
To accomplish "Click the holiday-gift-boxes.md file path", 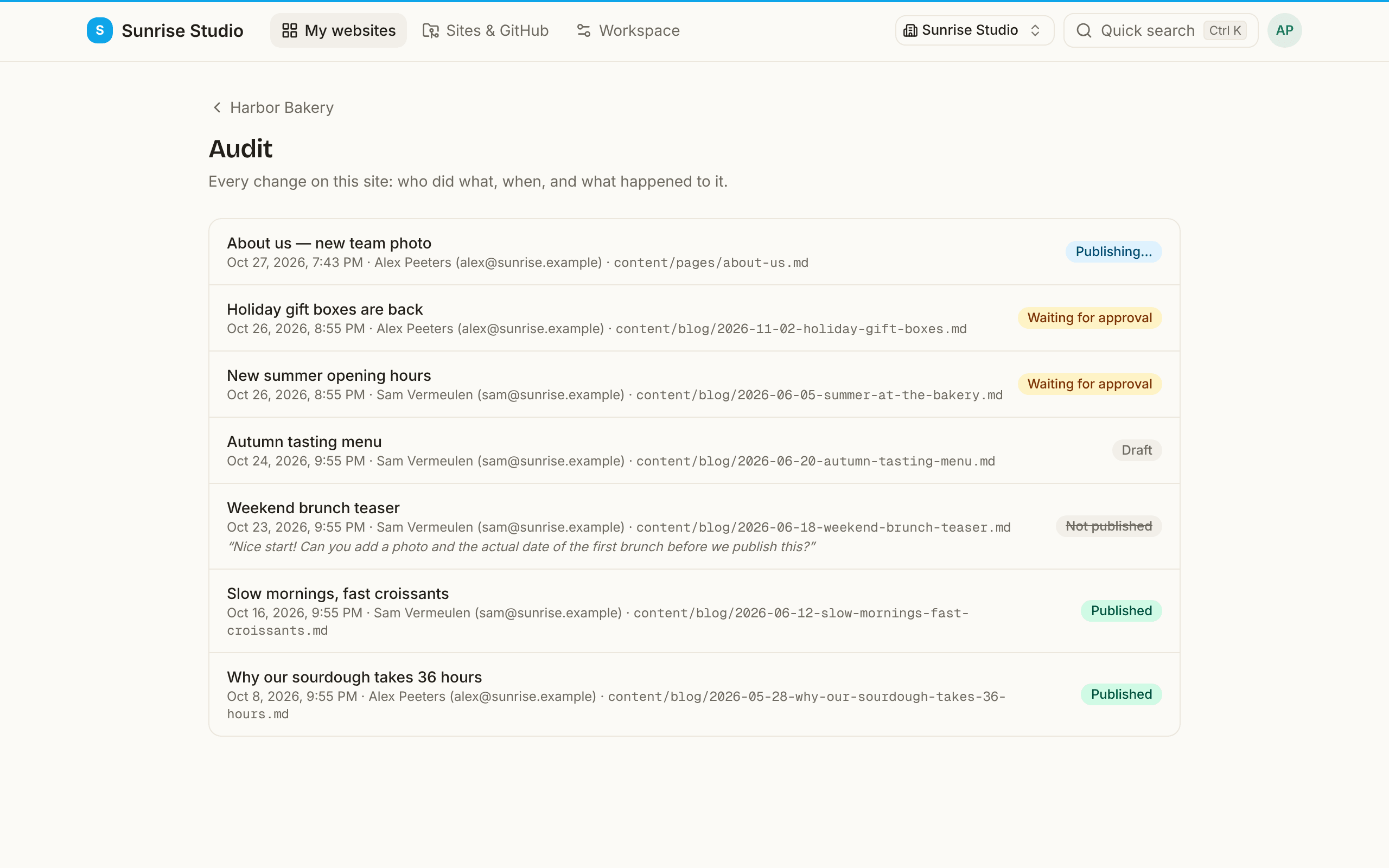I will point(791,329).
